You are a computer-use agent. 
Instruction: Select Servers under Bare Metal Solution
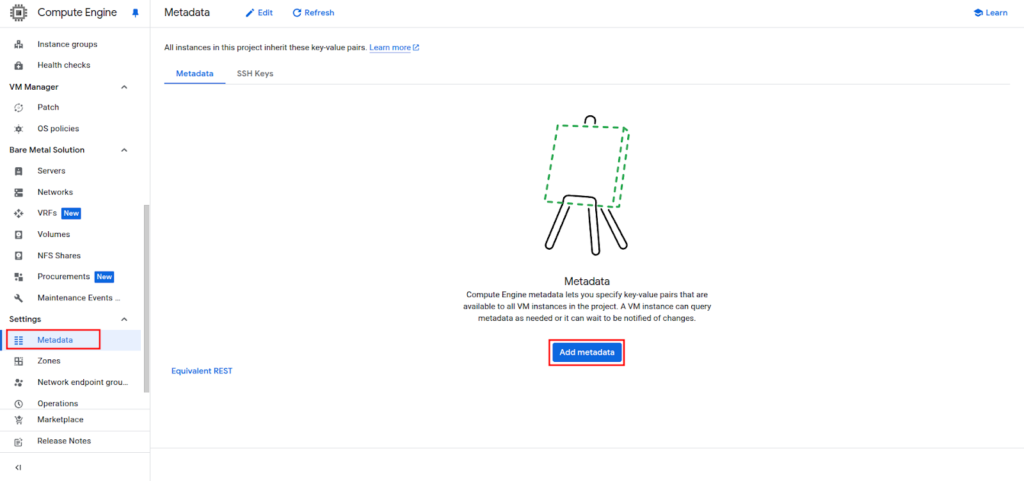(x=52, y=171)
